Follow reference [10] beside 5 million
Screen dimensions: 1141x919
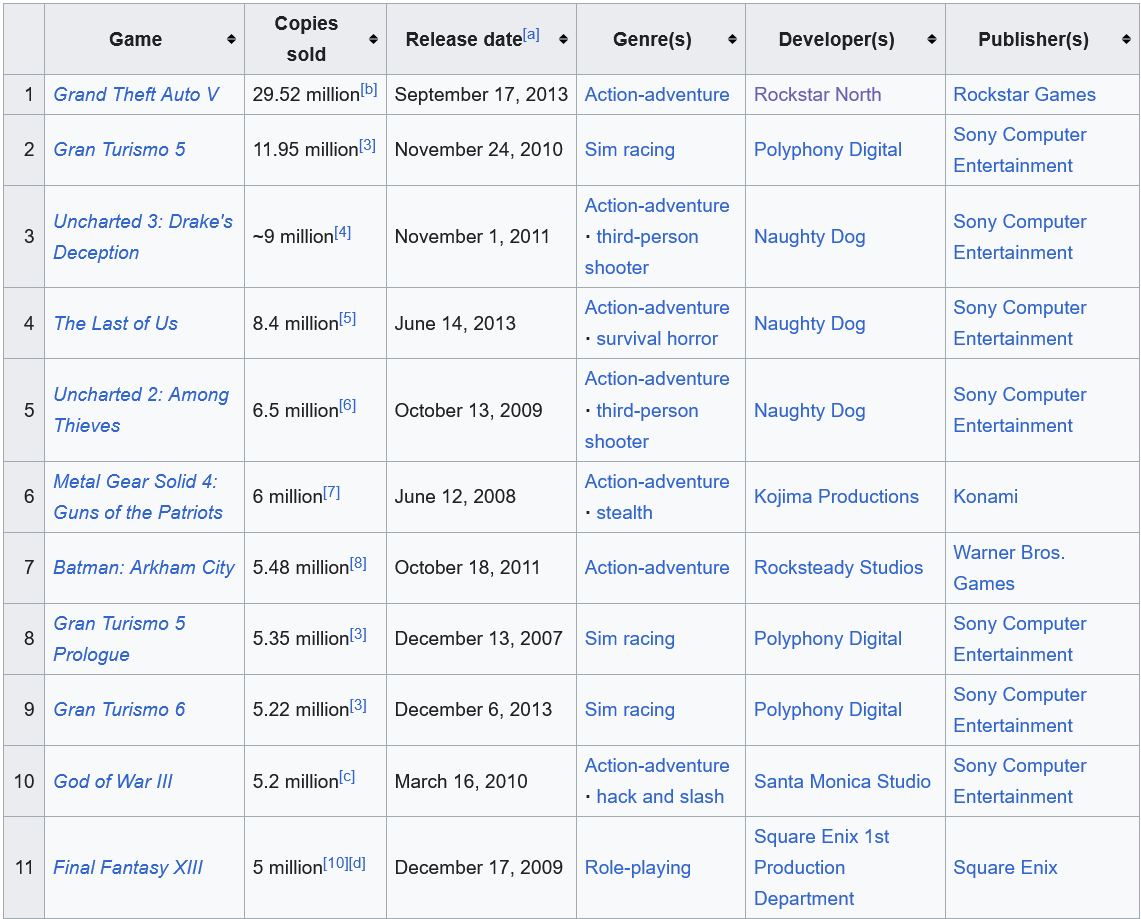(x=335, y=863)
